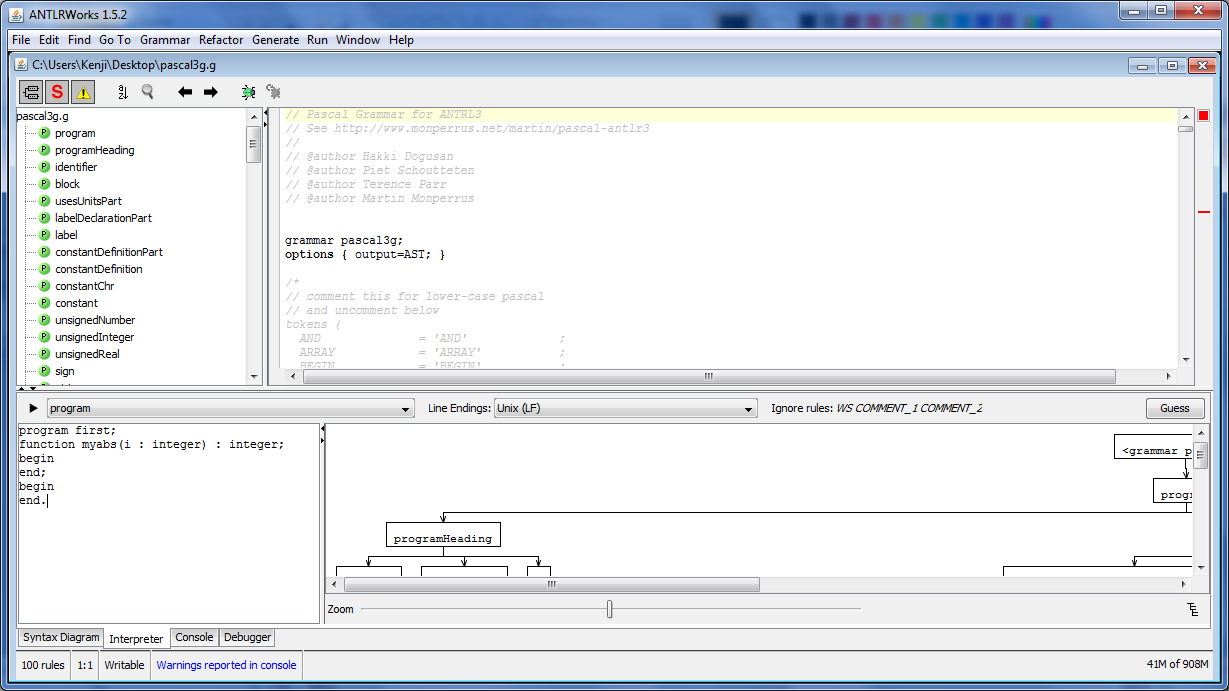Select the 'unsignedNumber' rule
This screenshot has height=691, width=1229.
(94, 320)
